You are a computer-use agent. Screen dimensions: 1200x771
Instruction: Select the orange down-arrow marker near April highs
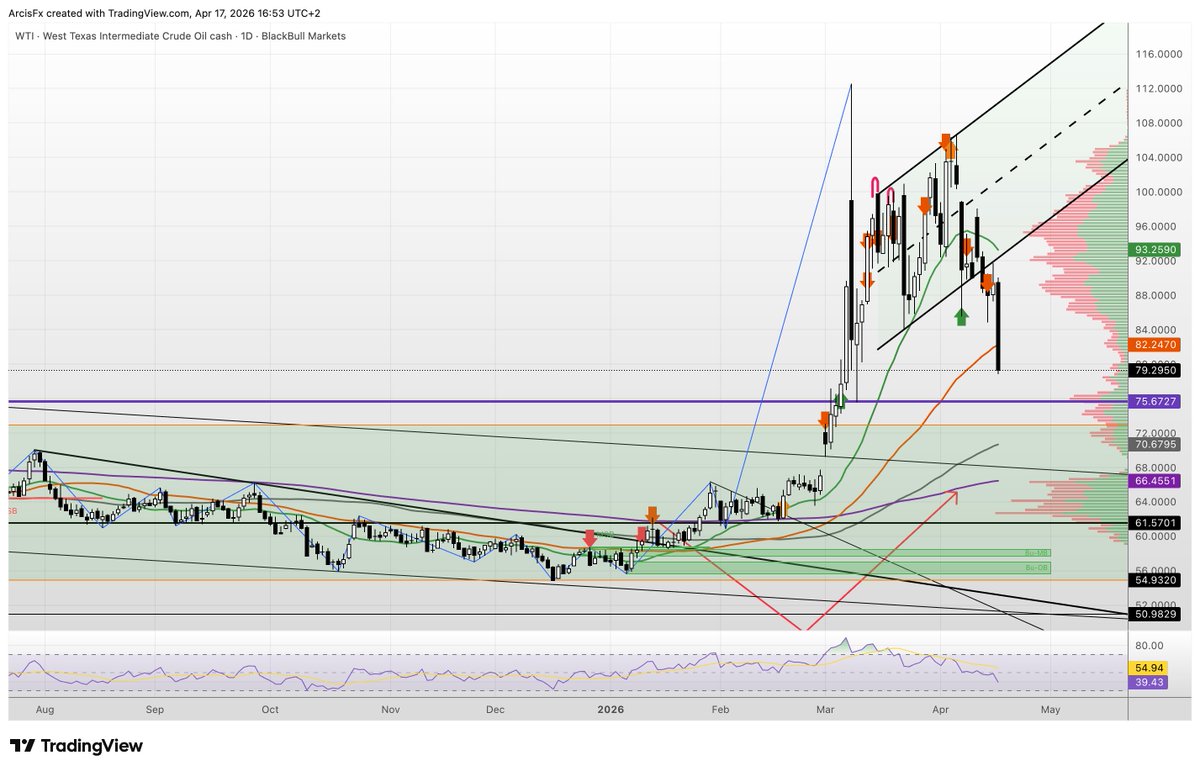point(948,142)
